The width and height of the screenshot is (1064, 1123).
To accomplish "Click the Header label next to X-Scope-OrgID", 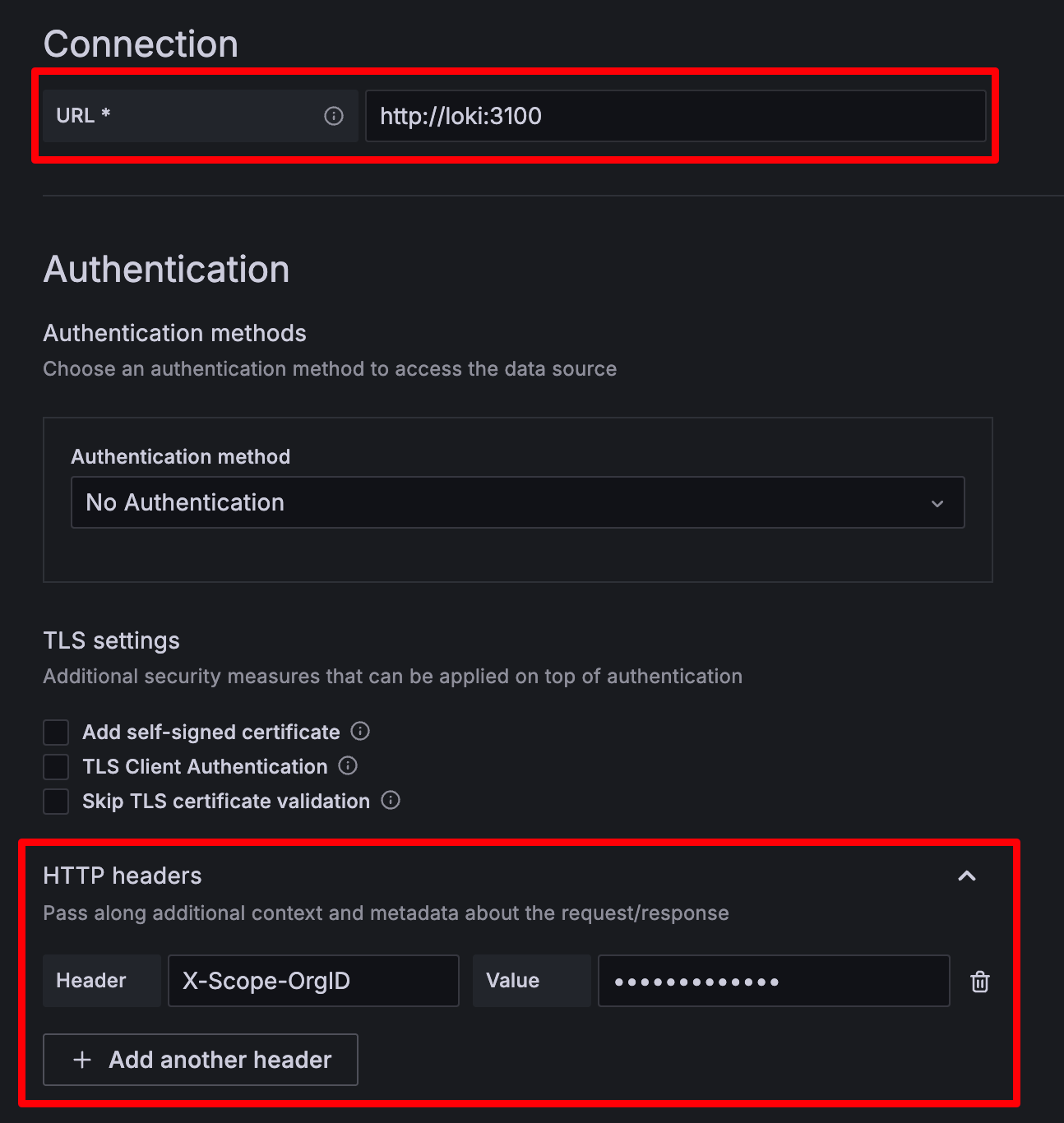I will click(x=91, y=981).
